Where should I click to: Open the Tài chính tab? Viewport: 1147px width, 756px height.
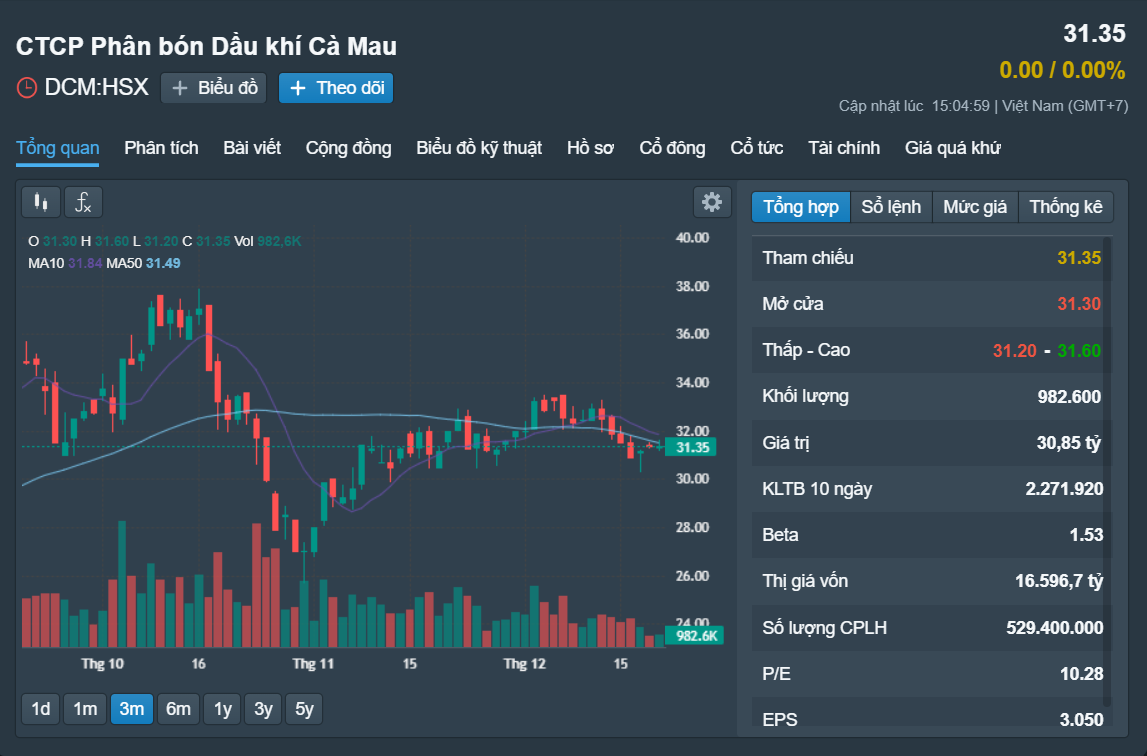coord(843,148)
